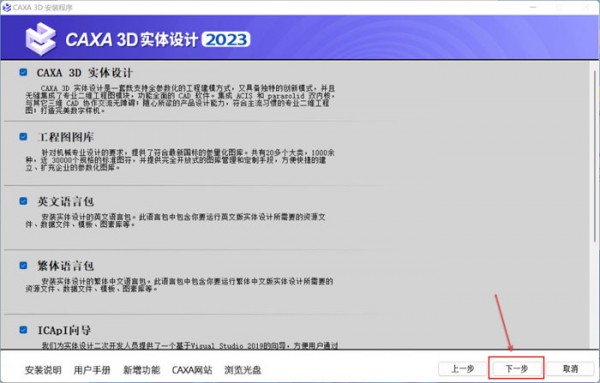Select the CAXA 3D 实体设计 heading text
Viewport: 600px width, 383px height.
[85, 72]
